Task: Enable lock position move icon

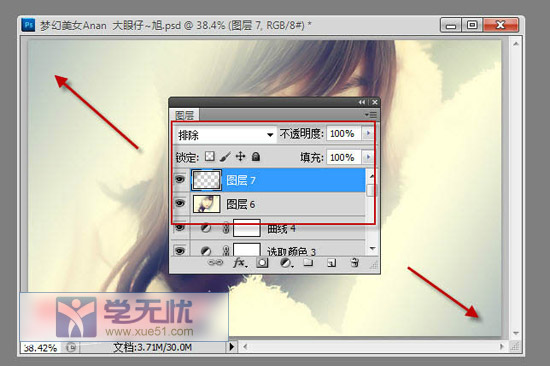Action: click(x=240, y=156)
